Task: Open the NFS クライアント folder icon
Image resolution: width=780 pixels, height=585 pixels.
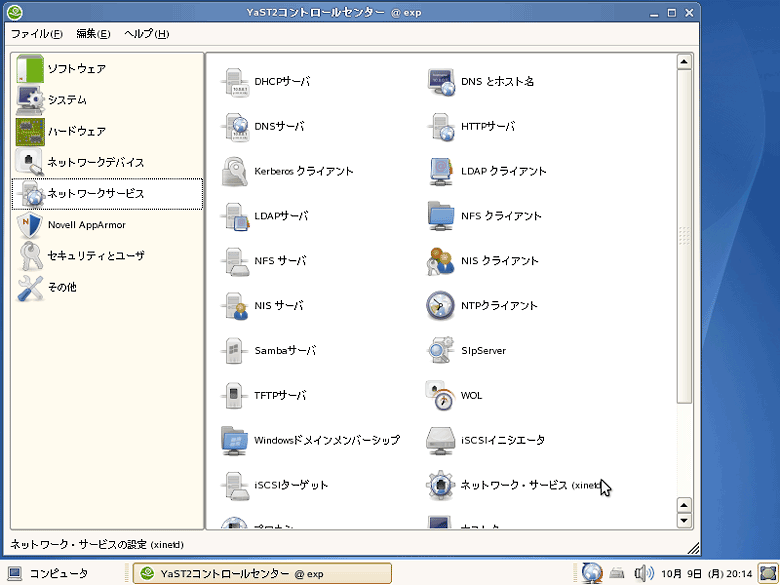Action: click(x=440, y=216)
